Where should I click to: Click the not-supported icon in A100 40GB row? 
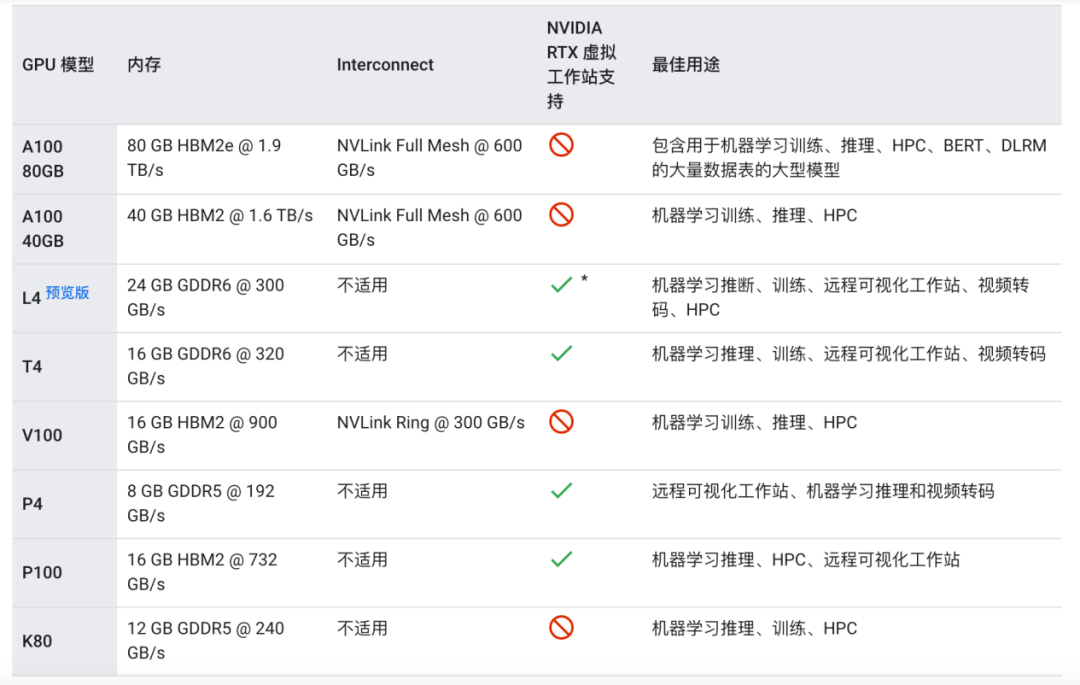(561, 215)
